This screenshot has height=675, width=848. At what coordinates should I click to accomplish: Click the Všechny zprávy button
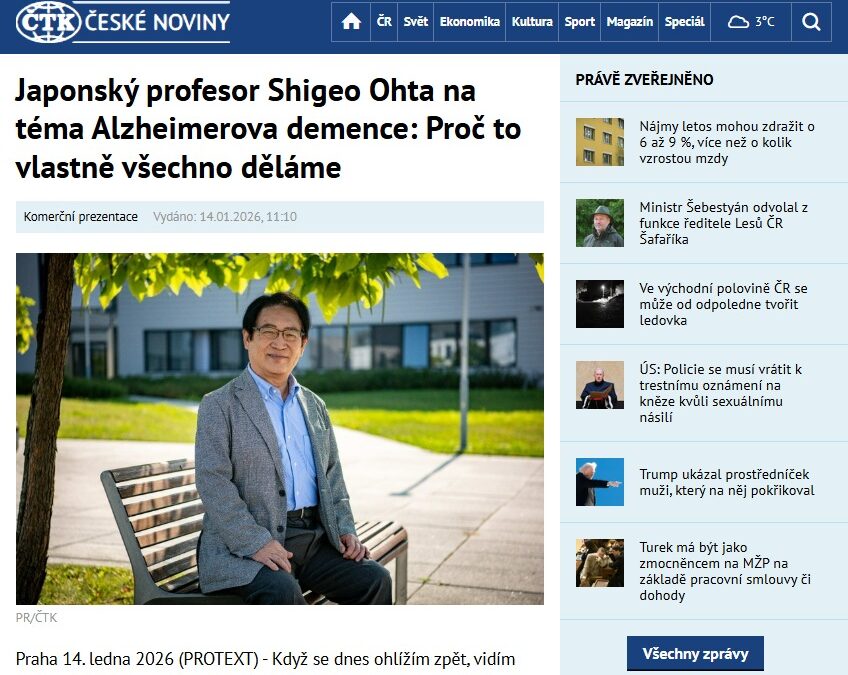click(695, 653)
